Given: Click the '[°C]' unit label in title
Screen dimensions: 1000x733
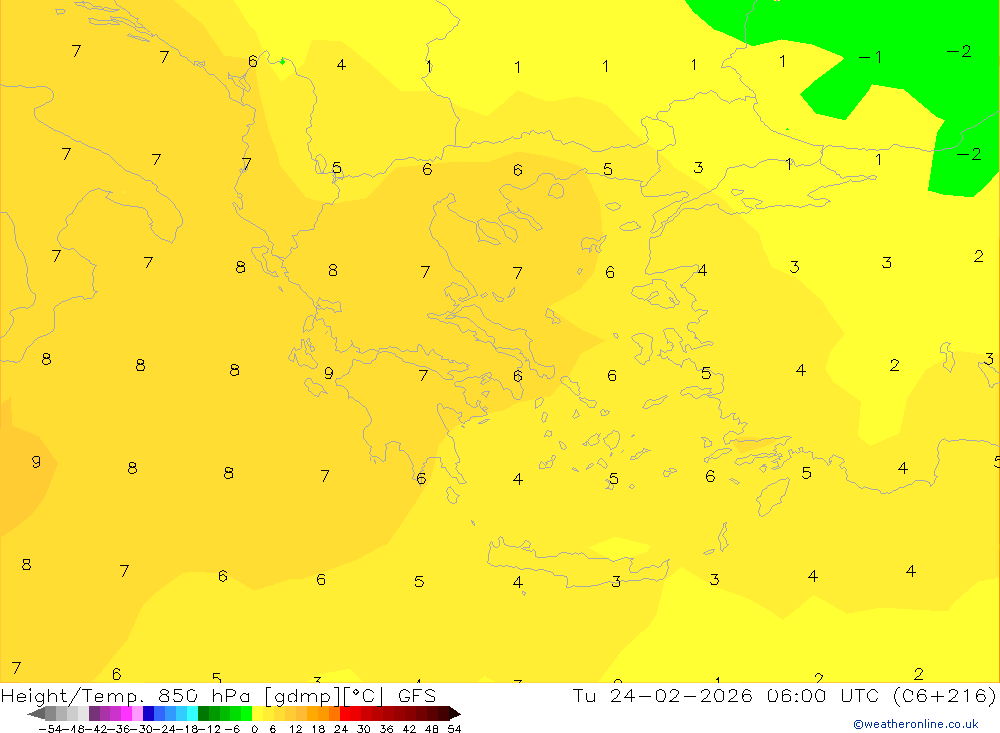Looking at the screenshot, I should click(364, 696).
